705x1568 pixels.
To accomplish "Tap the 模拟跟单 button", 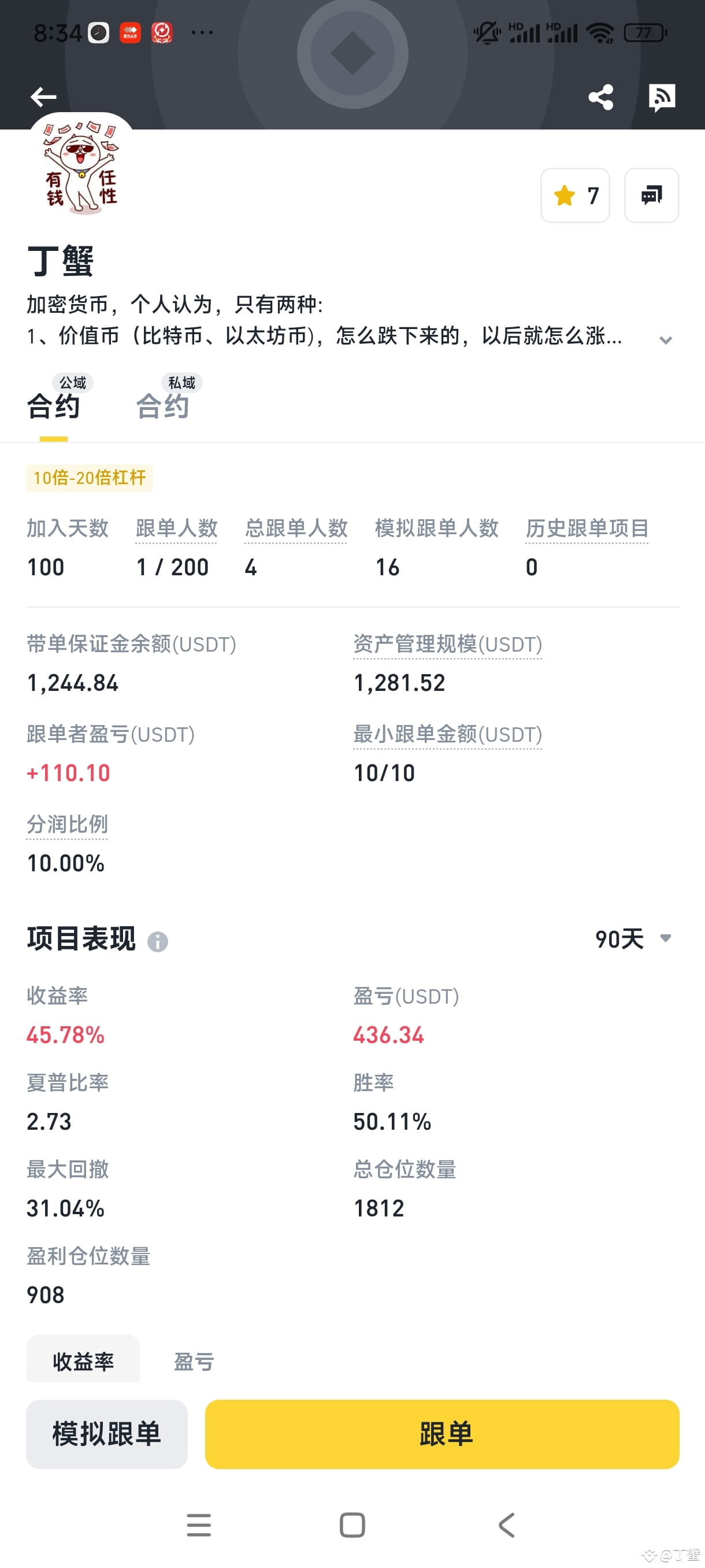I will (106, 1433).
